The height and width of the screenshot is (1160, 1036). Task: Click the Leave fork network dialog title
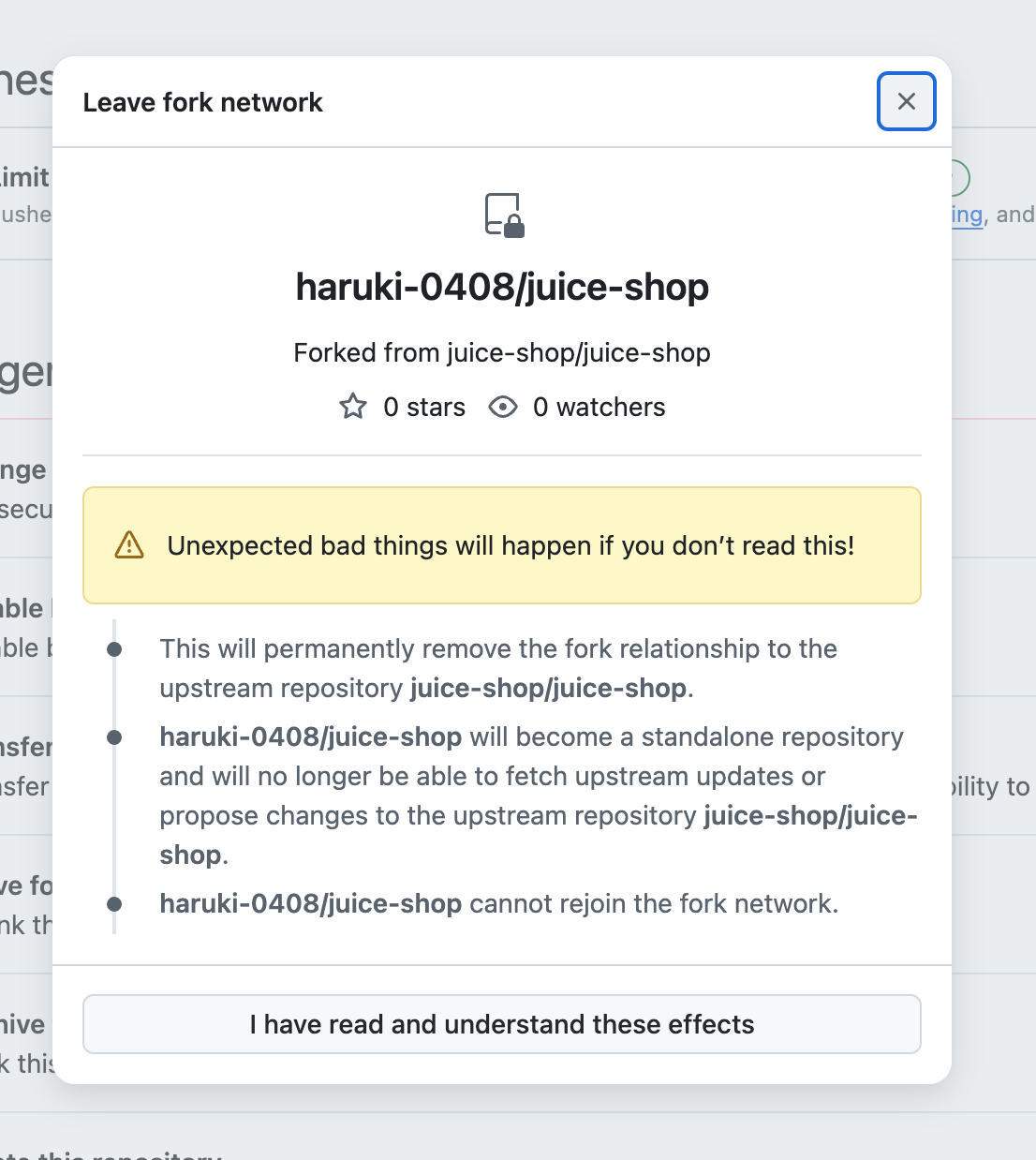click(x=202, y=102)
